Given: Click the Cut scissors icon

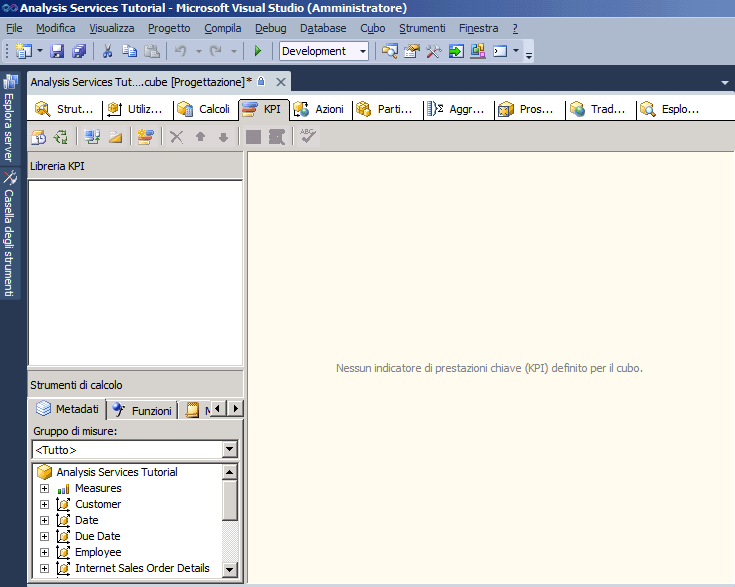Looking at the screenshot, I should click(108, 51).
